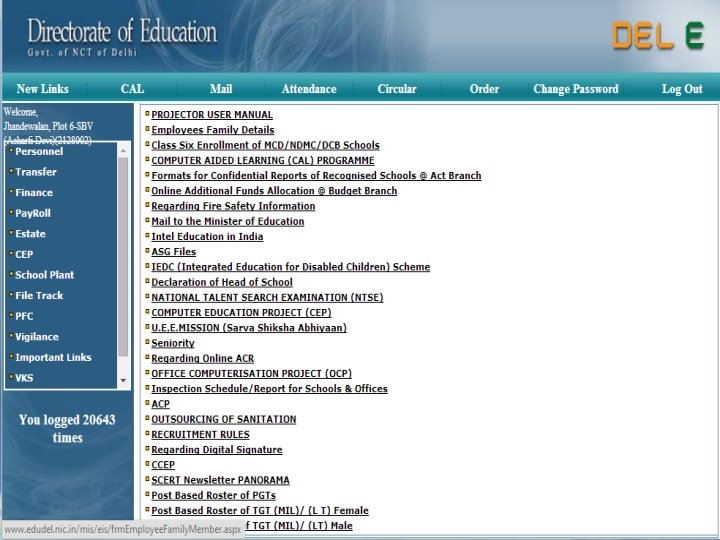Image resolution: width=720 pixels, height=540 pixels.
Task: Open Declaration of Head of School
Action: pyautogui.click(x=222, y=282)
